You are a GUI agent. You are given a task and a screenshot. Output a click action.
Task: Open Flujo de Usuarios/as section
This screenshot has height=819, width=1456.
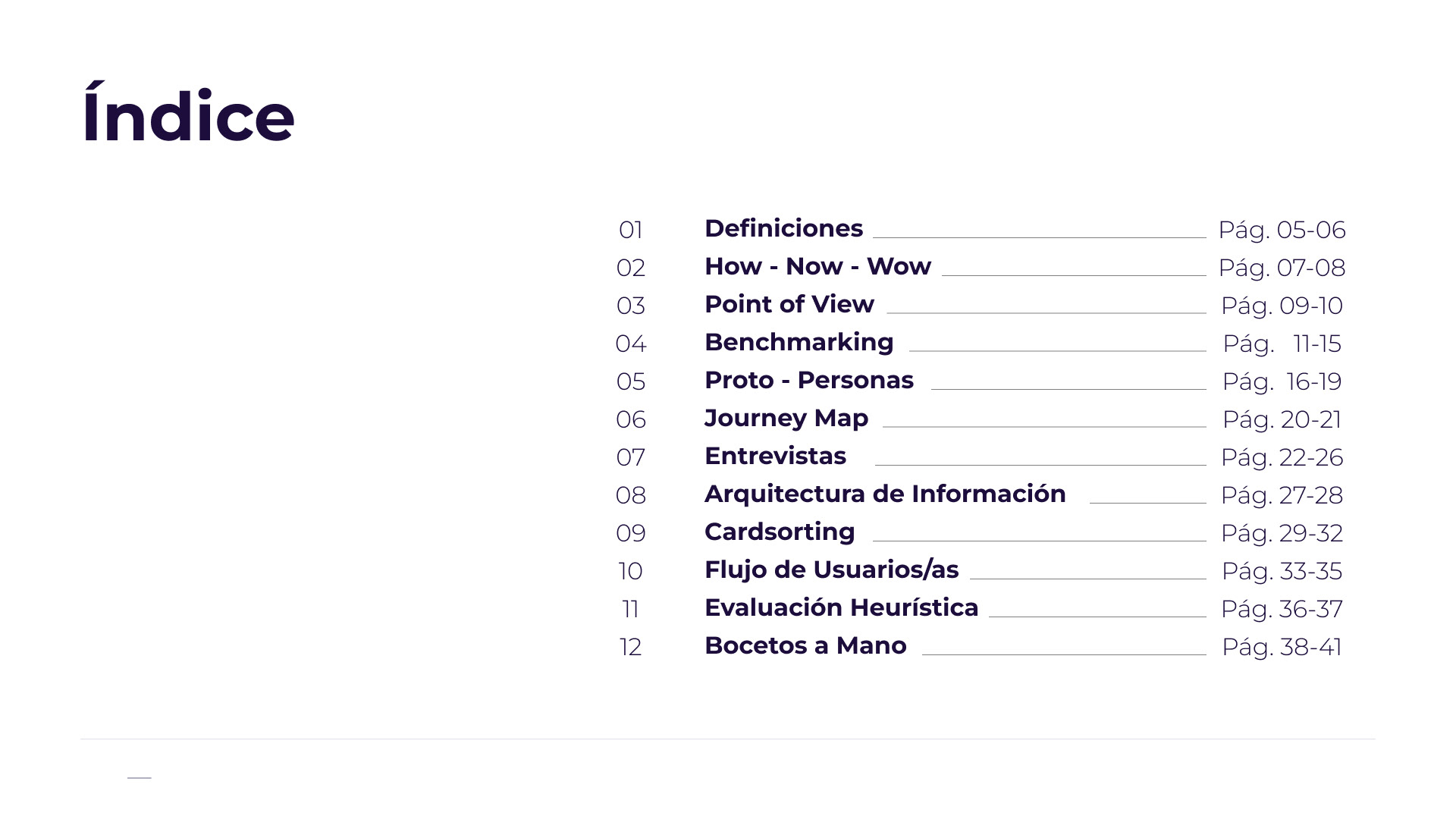[x=831, y=570]
